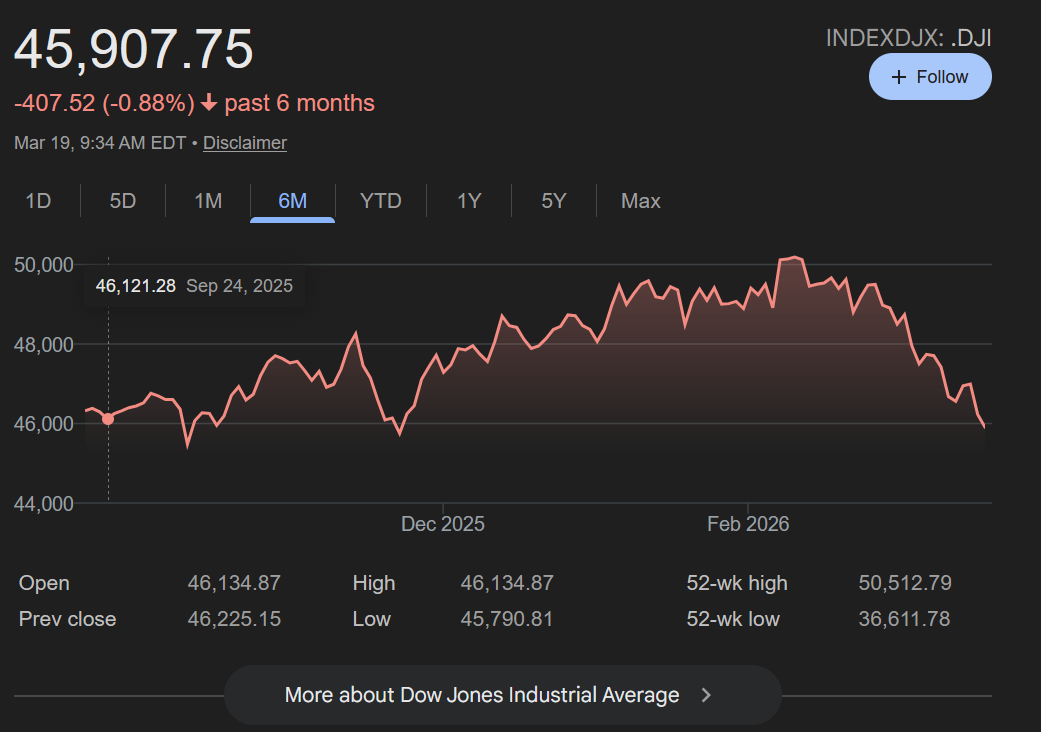This screenshot has height=732, width=1041.
Task: Click the 46,000 y-axis label
Action: pos(44,423)
